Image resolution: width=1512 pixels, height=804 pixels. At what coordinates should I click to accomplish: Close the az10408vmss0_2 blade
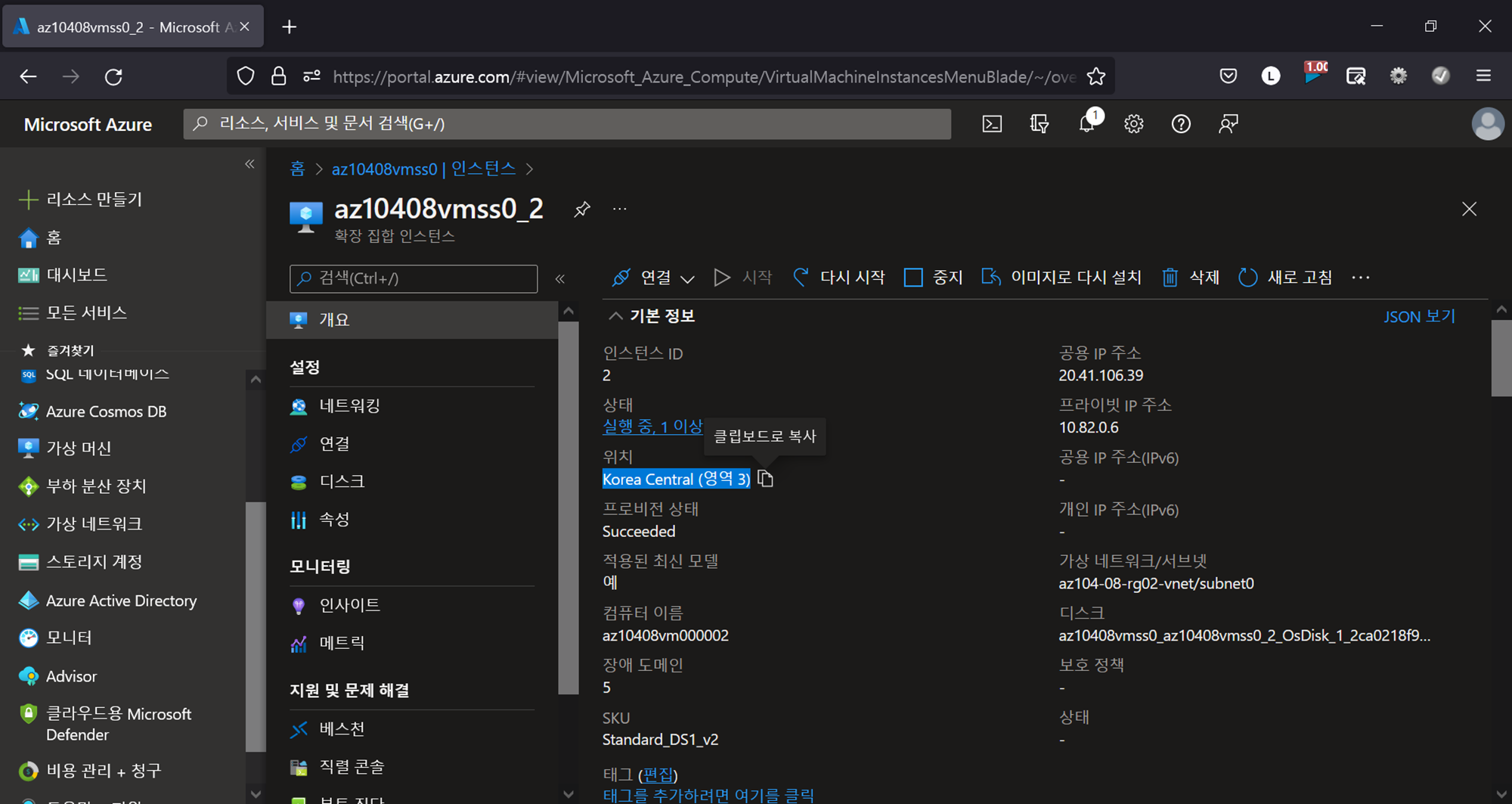(x=1469, y=209)
